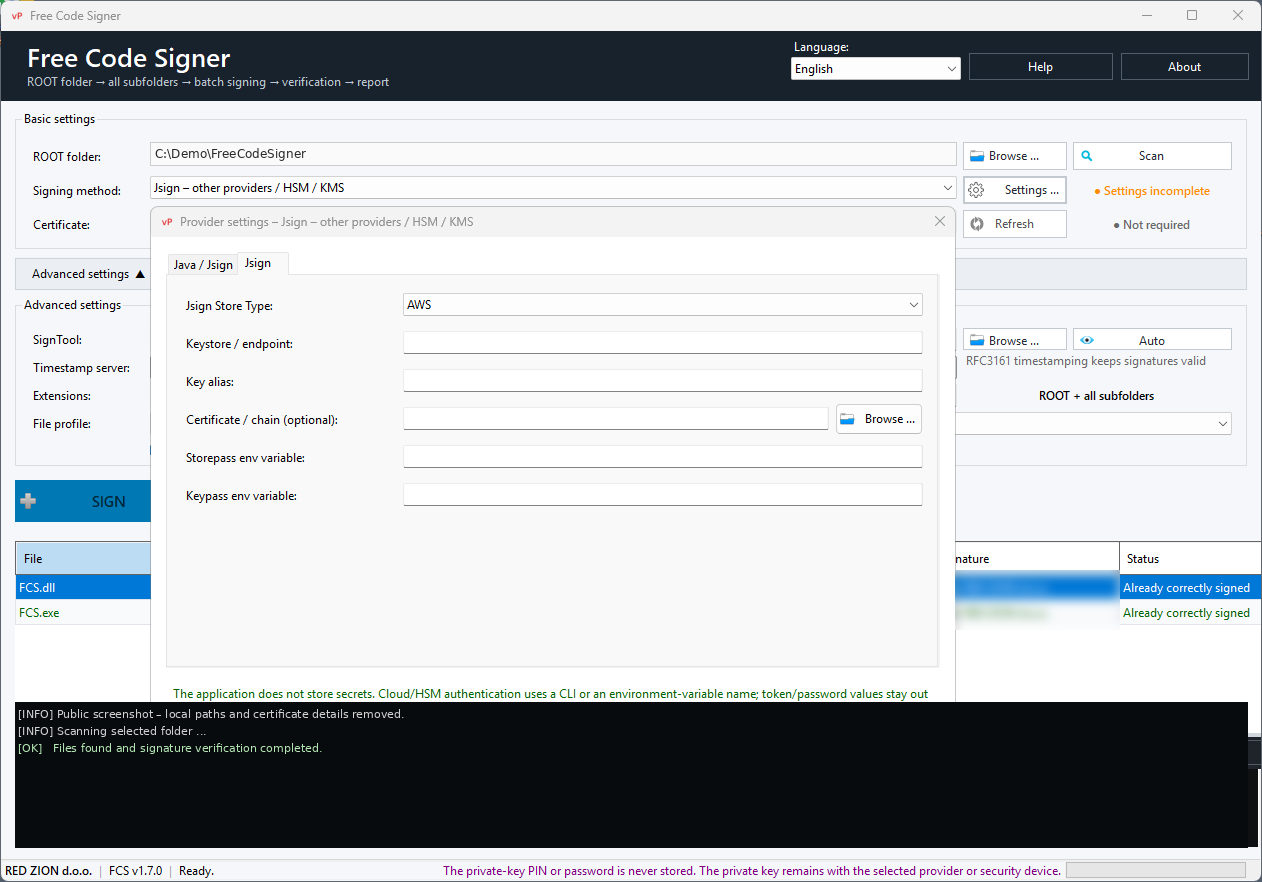Screen dimensions: 1262x882
Task: Click the Status column header
Action: (x=1190, y=559)
